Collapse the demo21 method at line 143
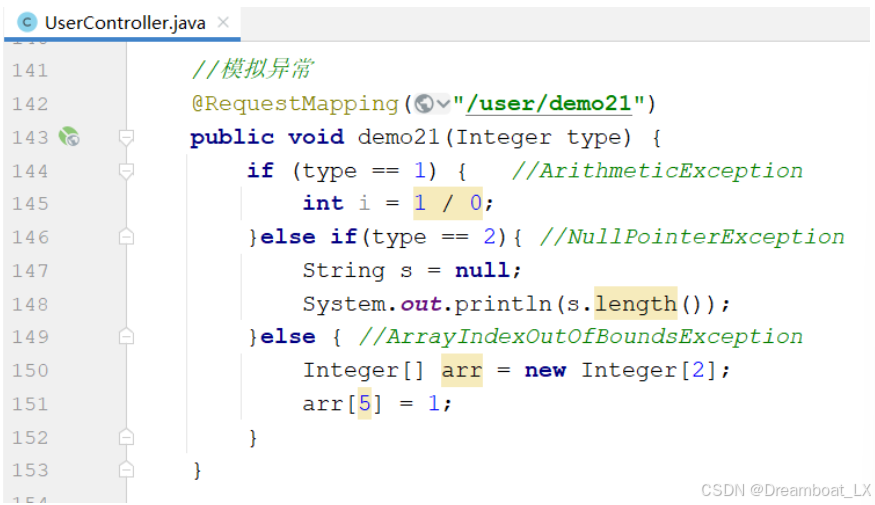Screen dimensions: 875x505 (x=127, y=137)
